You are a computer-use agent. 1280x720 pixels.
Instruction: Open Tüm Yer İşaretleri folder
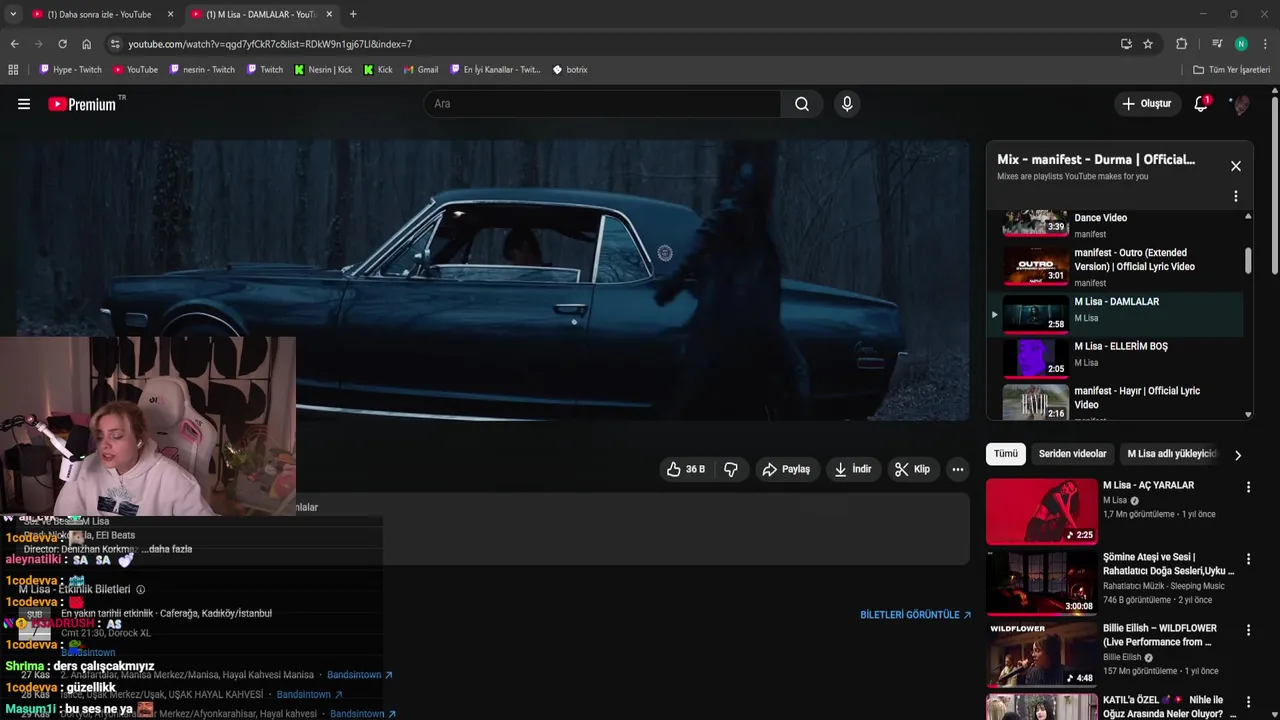click(1232, 70)
